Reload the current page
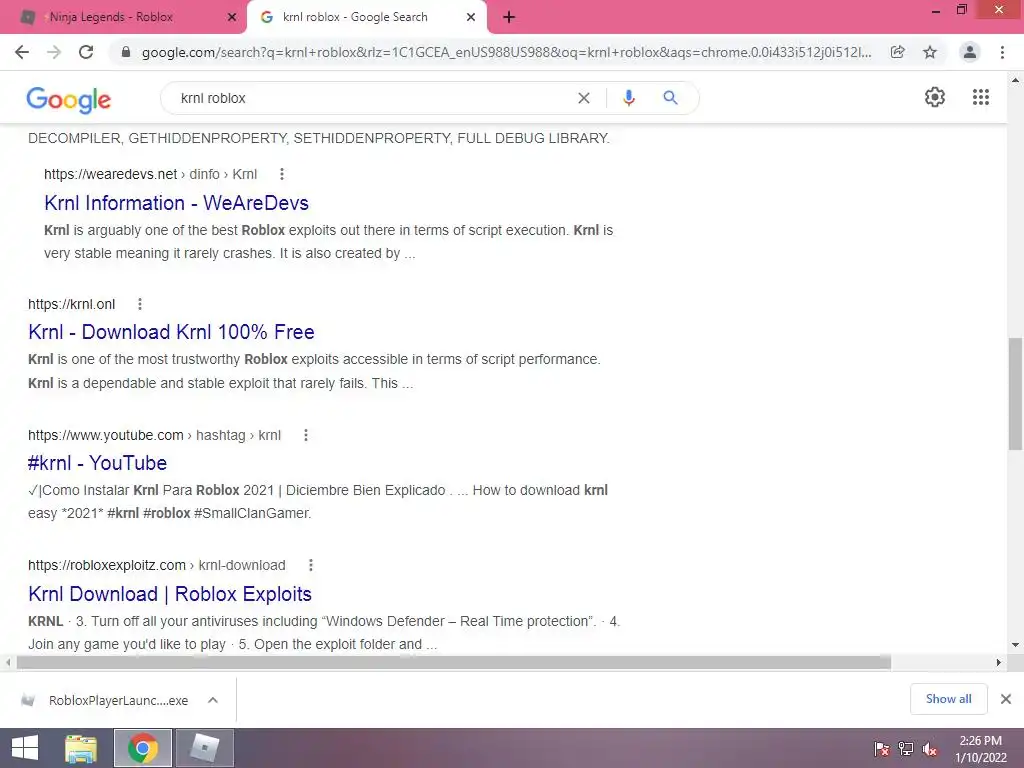The image size is (1024, 768). point(86,52)
